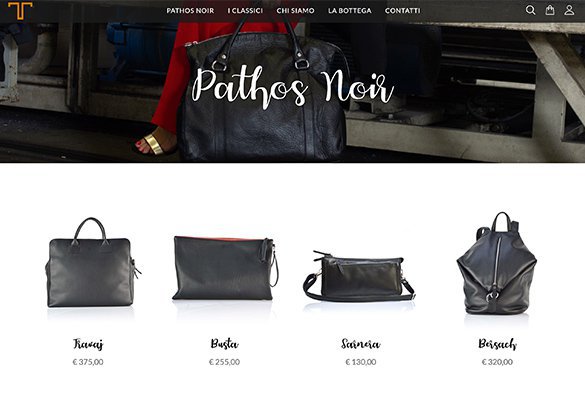Go to I Classici menu item

pyautogui.click(x=245, y=11)
